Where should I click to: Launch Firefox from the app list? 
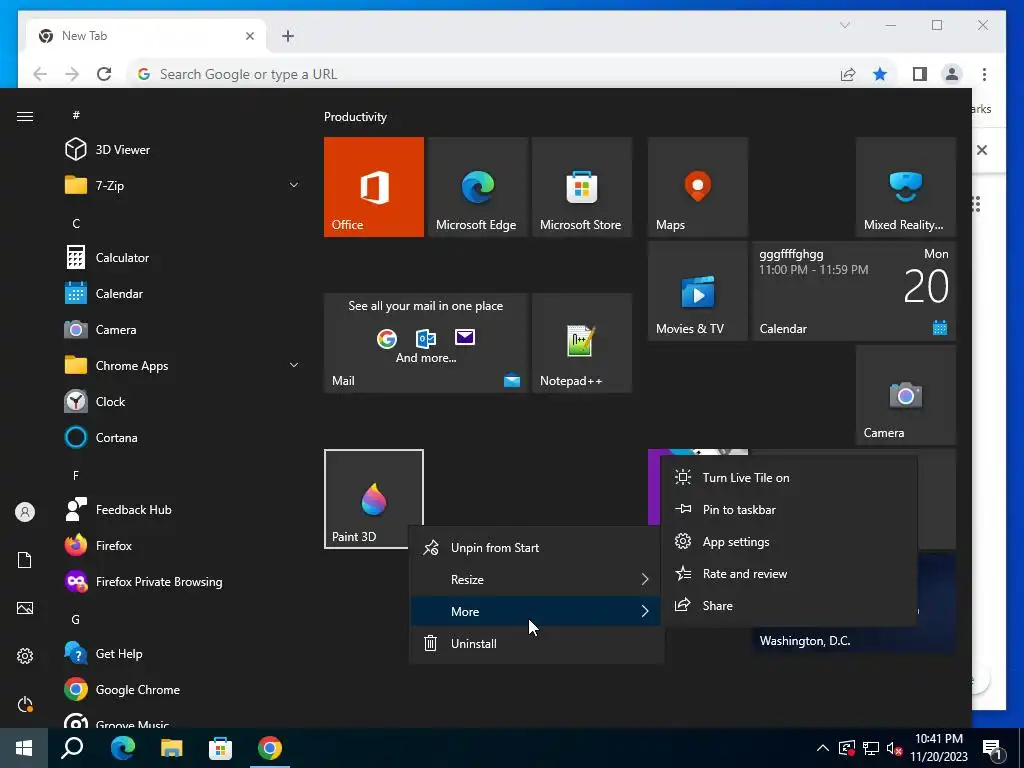182,545
